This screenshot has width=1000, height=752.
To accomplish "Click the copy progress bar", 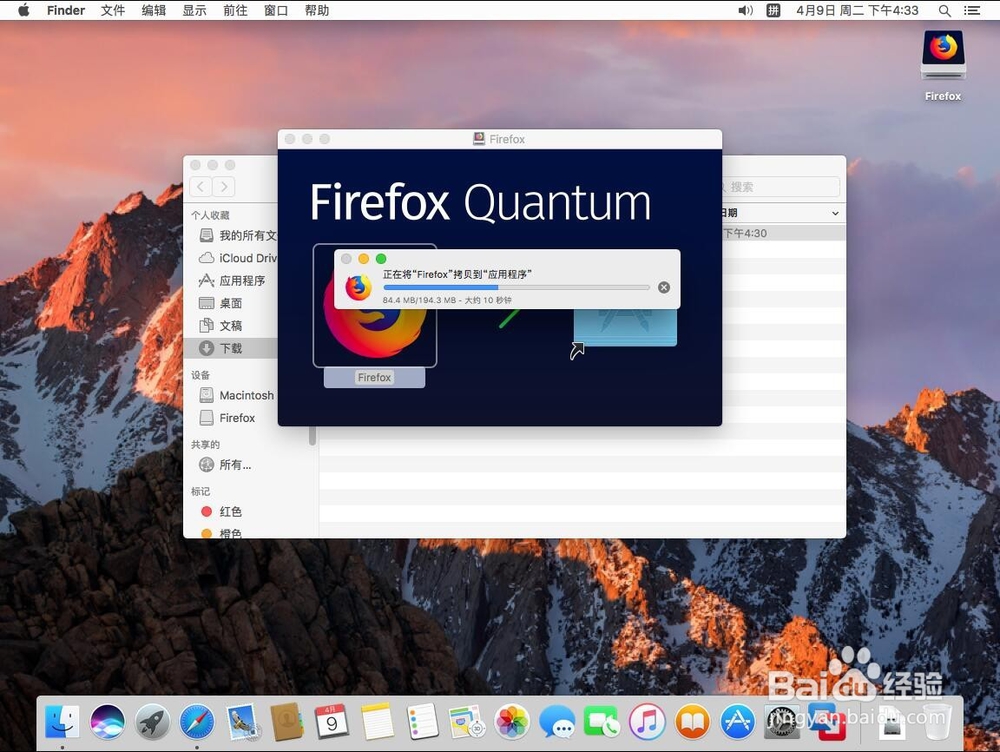I will (516, 288).
